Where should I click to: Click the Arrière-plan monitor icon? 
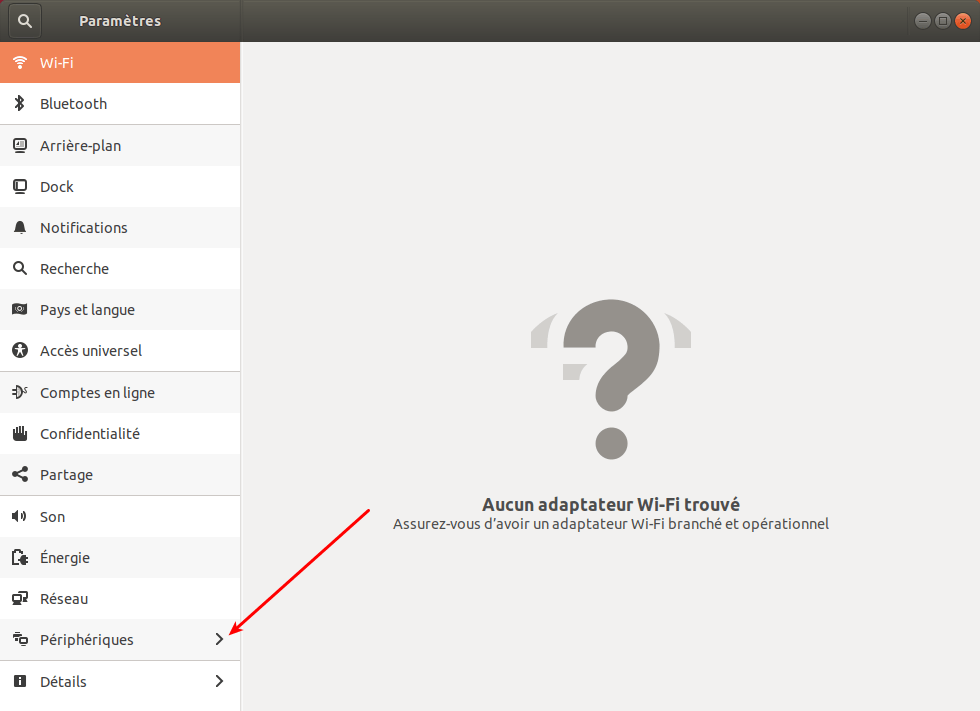19,146
